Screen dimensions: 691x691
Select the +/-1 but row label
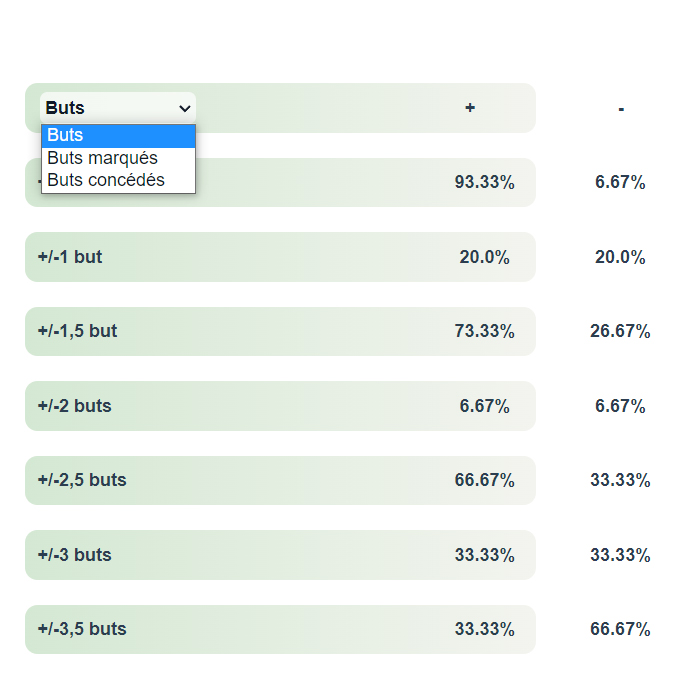[70, 257]
